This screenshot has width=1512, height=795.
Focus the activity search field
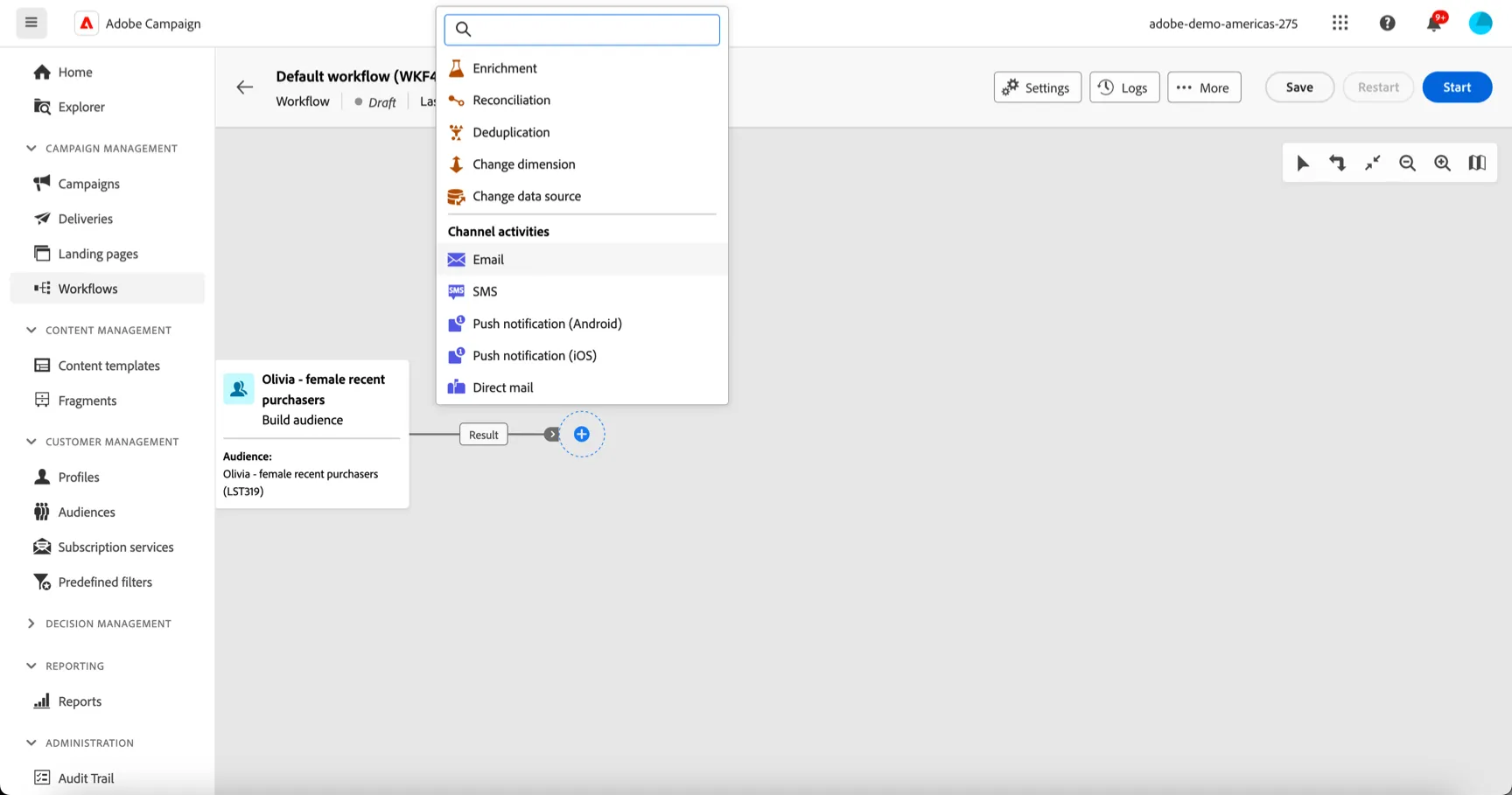coord(582,30)
